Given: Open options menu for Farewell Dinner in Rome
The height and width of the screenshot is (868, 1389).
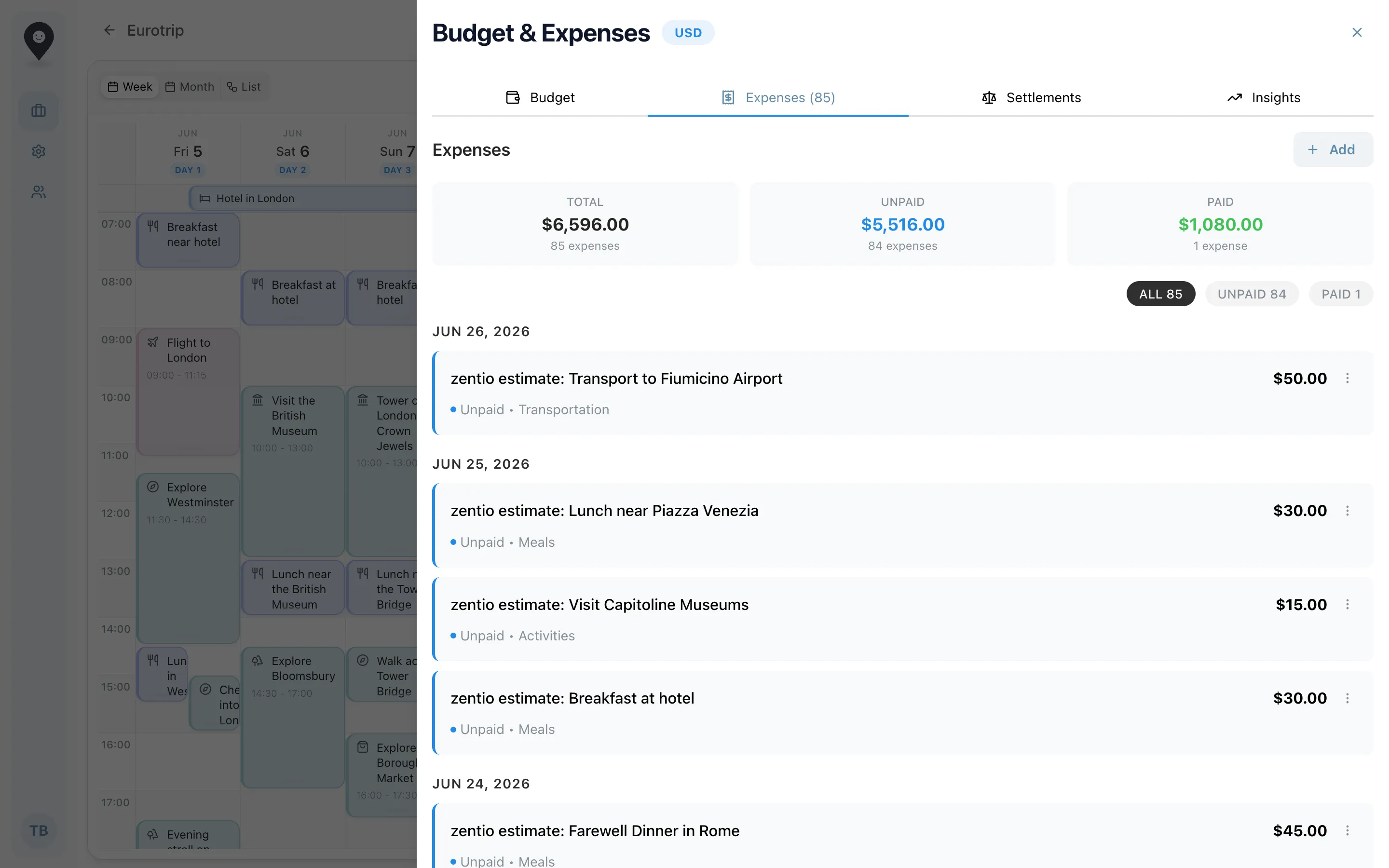Looking at the screenshot, I should (1348, 830).
